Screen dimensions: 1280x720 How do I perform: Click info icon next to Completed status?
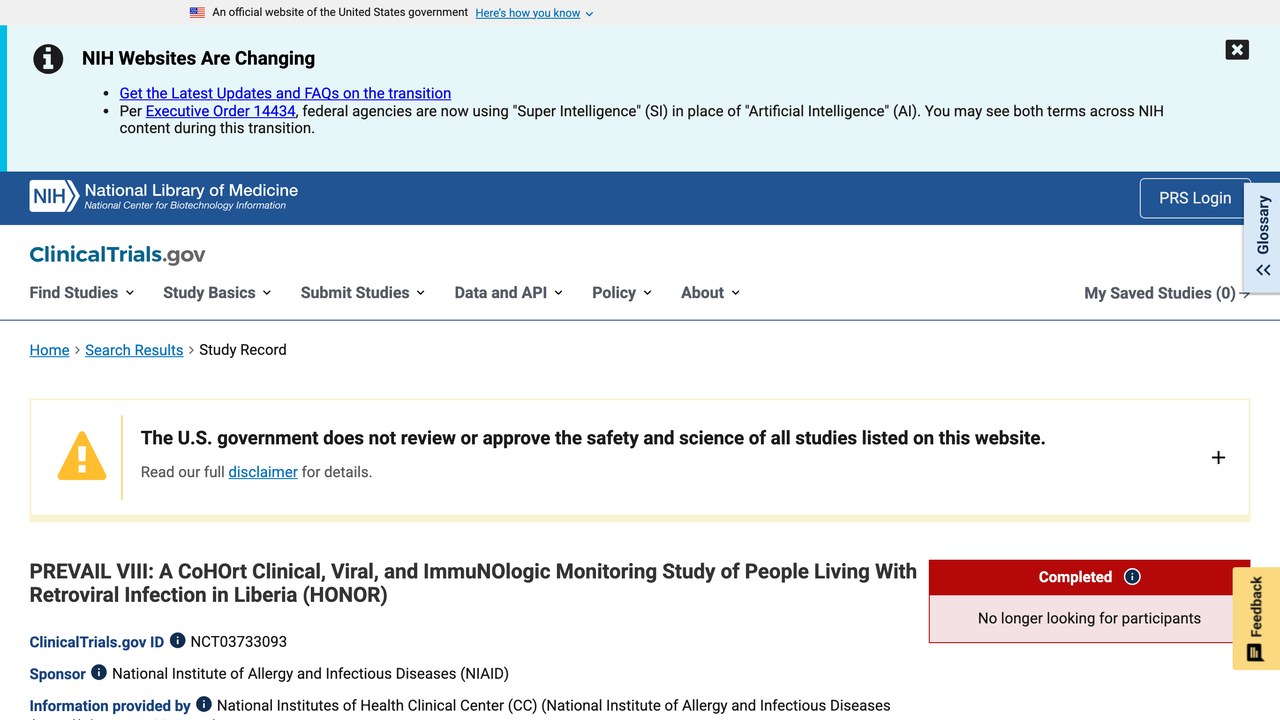click(1132, 577)
